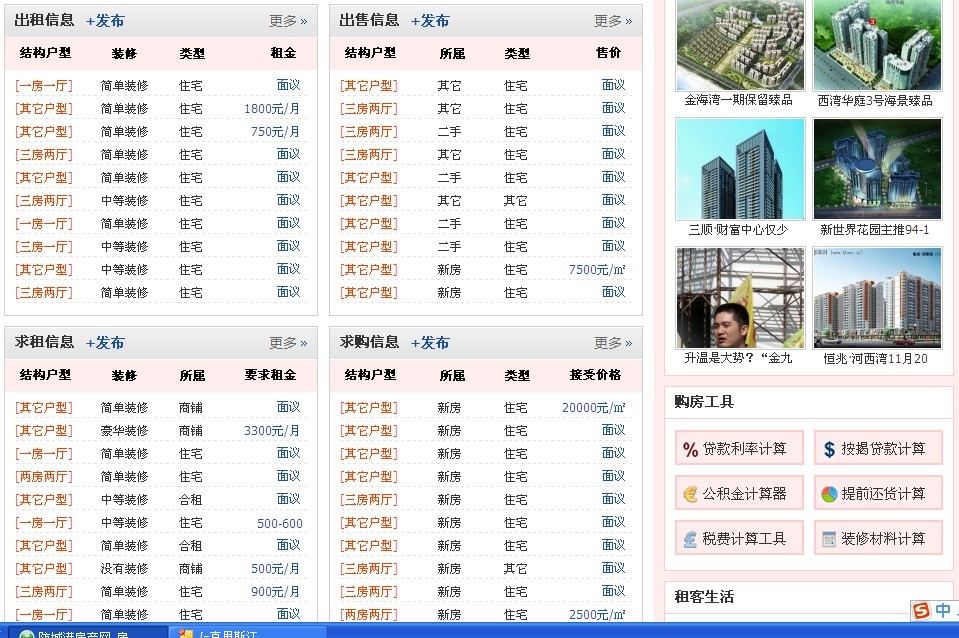
Task: Click +发布 next to 出租信息
Action: tap(105, 21)
